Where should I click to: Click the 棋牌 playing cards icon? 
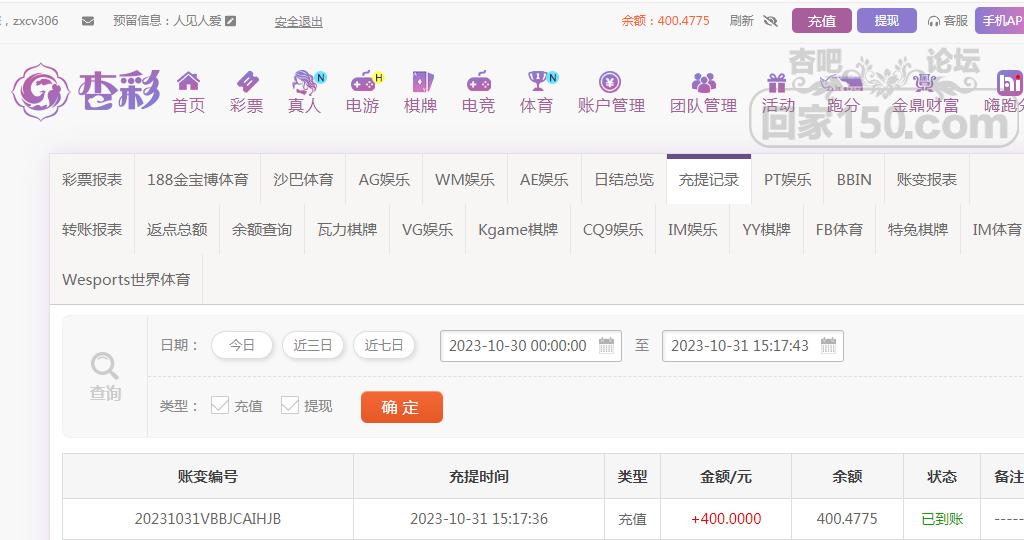click(x=420, y=82)
